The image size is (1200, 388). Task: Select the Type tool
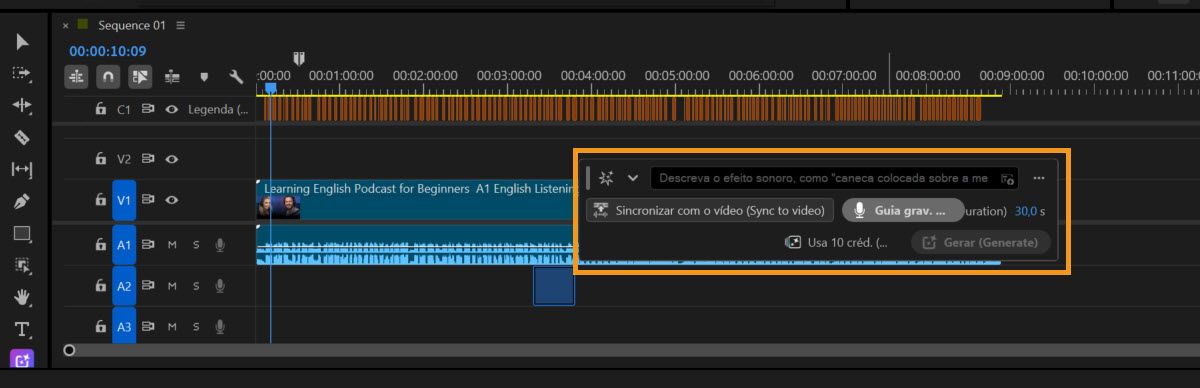22,329
